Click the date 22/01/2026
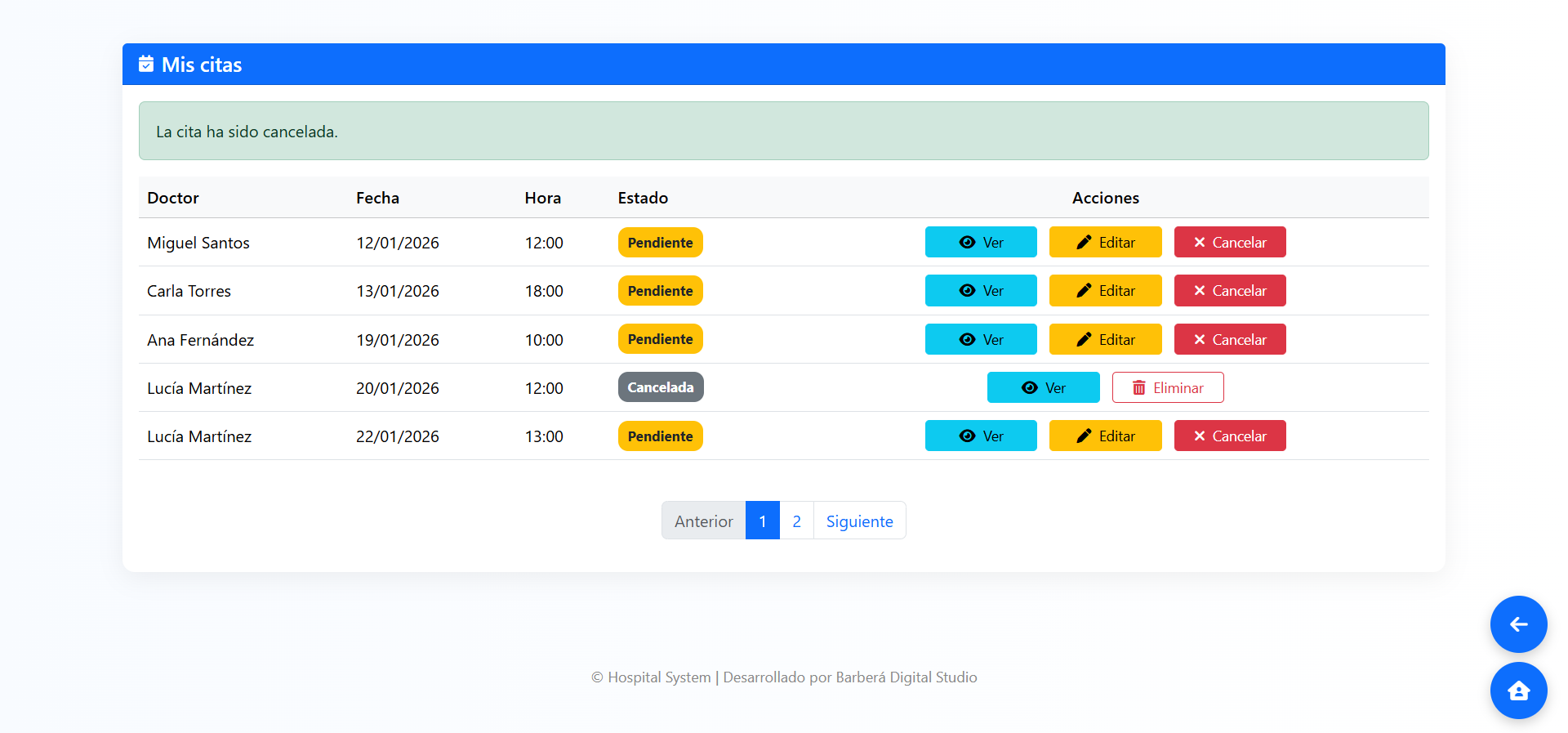This screenshot has width=1568, height=733. click(398, 436)
